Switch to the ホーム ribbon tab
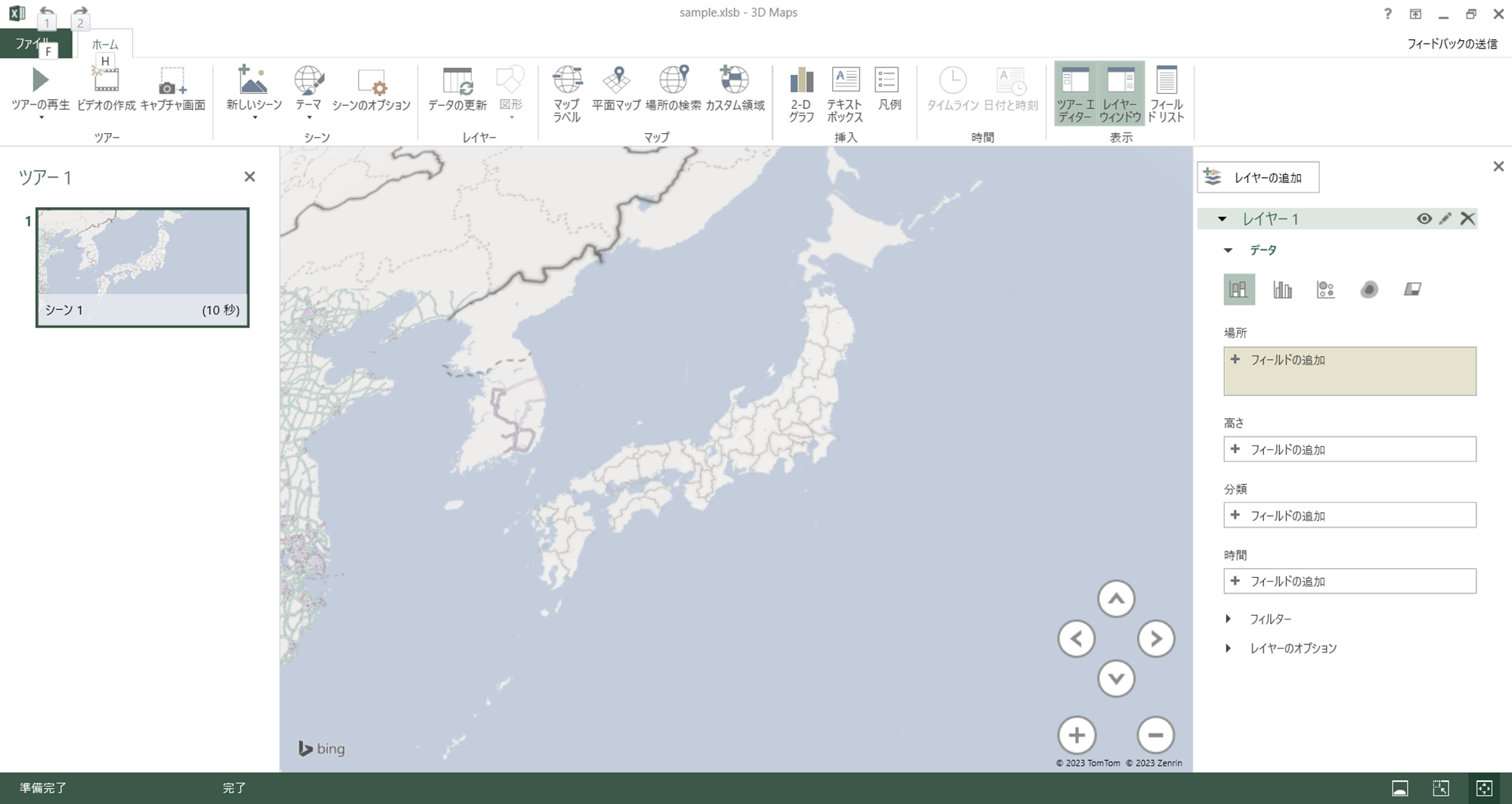The image size is (1512, 804). (x=104, y=44)
